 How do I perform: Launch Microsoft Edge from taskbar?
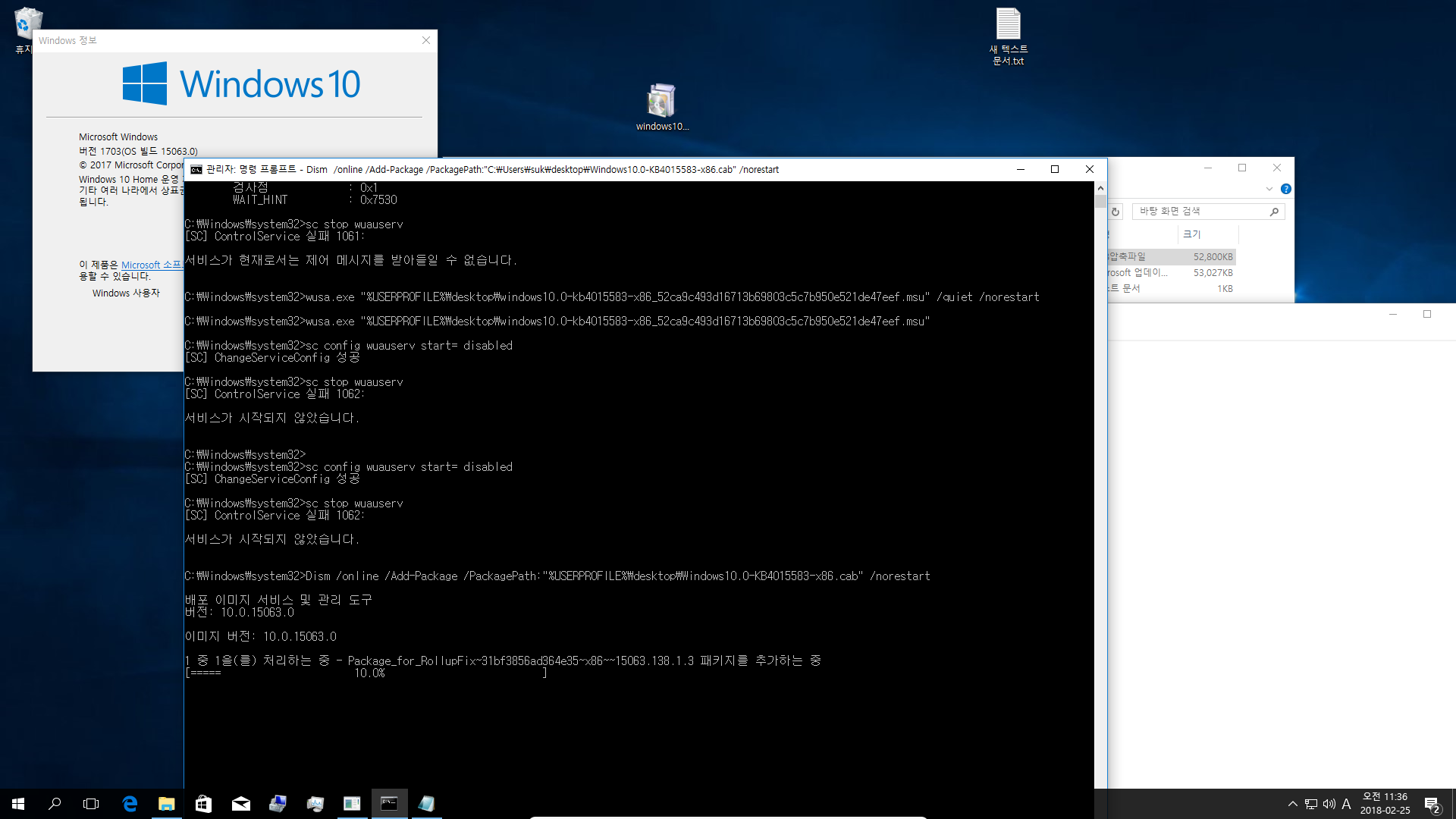click(130, 804)
